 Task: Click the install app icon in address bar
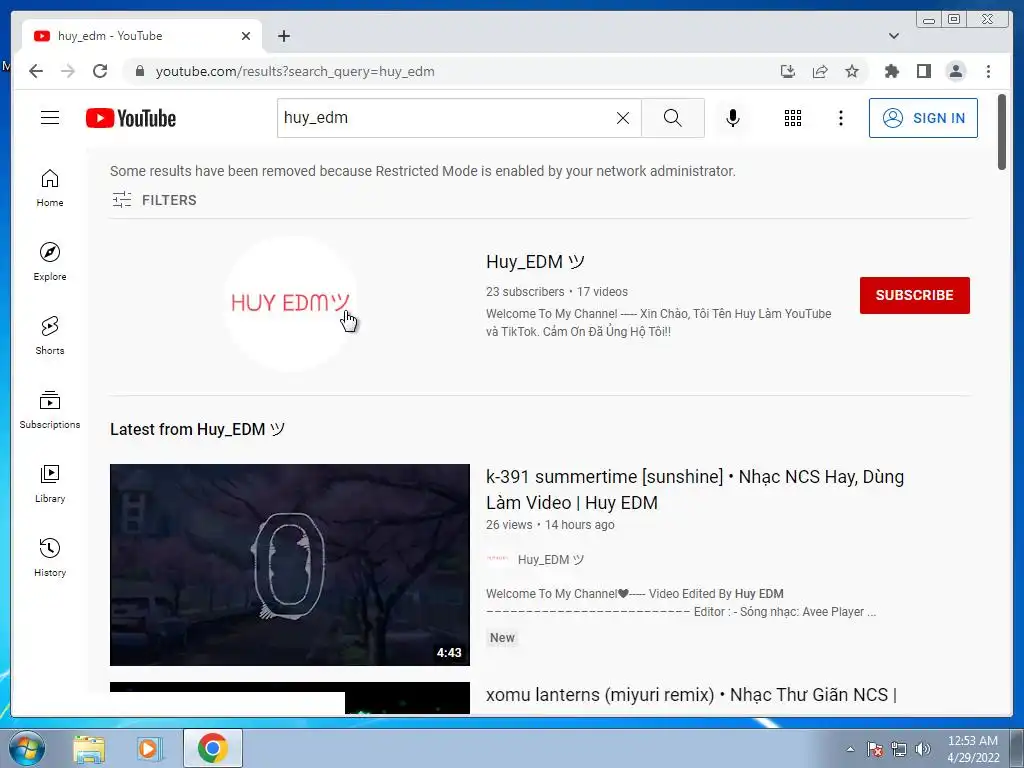coord(788,71)
